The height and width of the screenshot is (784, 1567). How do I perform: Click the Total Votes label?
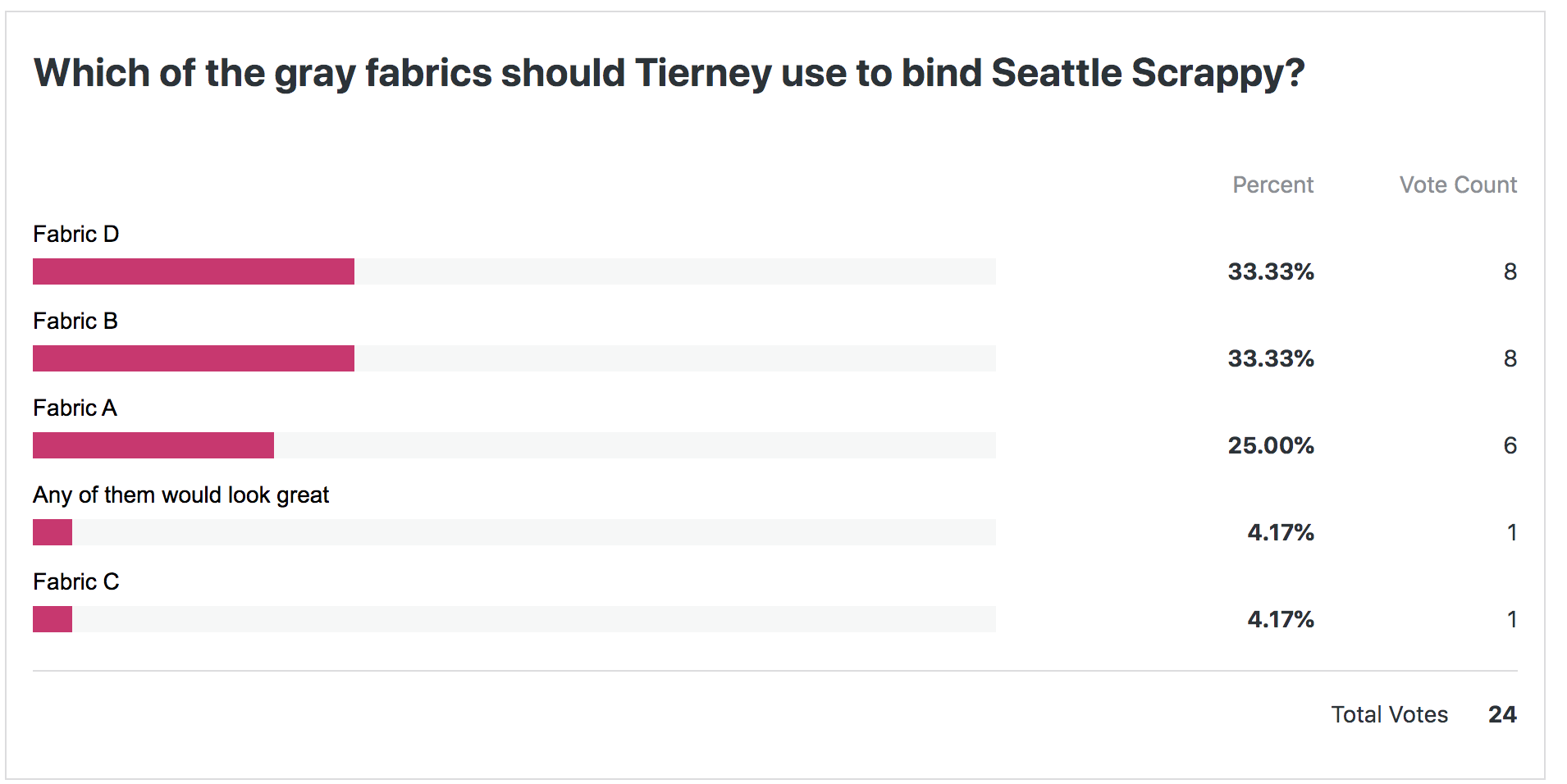[x=1389, y=715]
